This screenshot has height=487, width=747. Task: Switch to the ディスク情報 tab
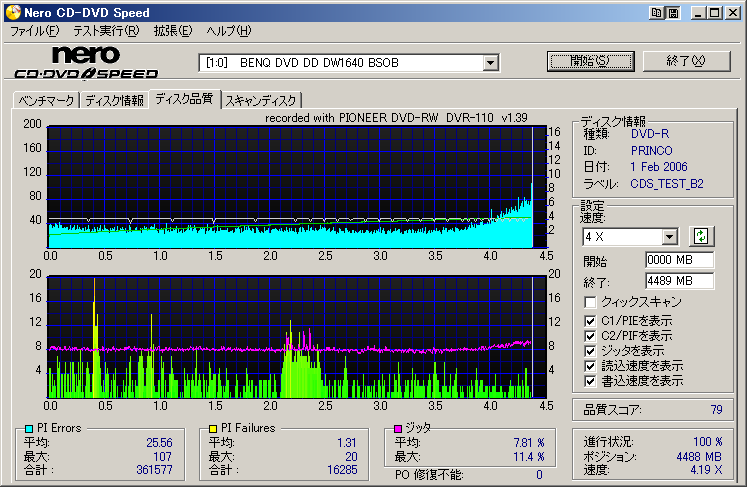tap(114, 101)
